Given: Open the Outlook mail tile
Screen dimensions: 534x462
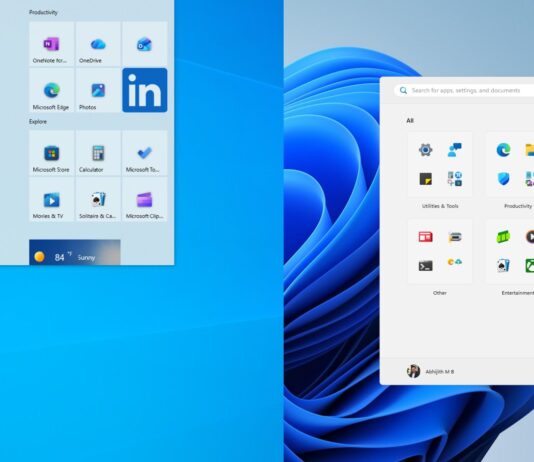Looking at the screenshot, I should [145, 44].
